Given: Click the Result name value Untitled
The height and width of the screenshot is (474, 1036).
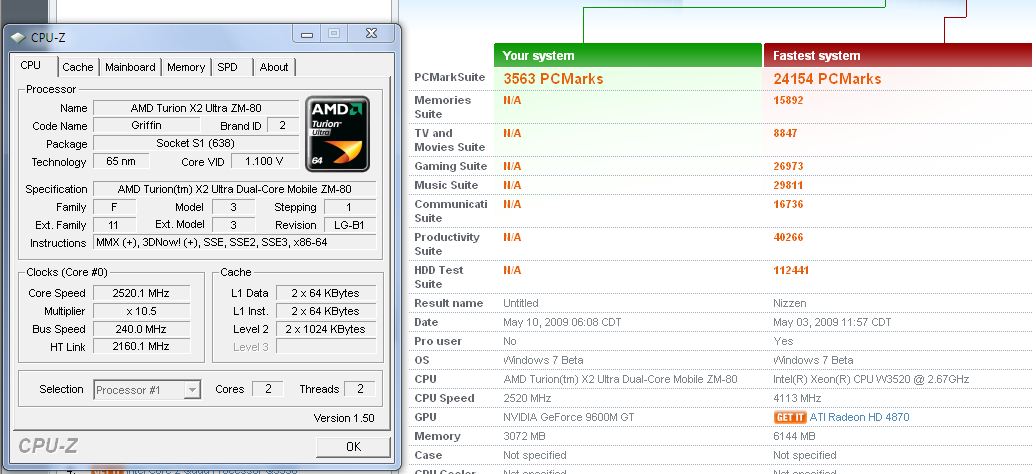Looking at the screenshot, I should click(x=521, y=303).
